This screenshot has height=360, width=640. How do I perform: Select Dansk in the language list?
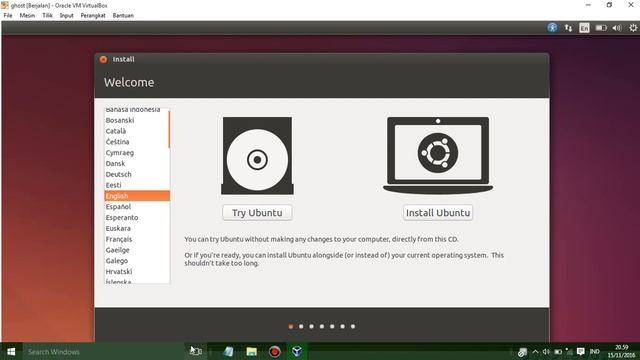point(137,164)
